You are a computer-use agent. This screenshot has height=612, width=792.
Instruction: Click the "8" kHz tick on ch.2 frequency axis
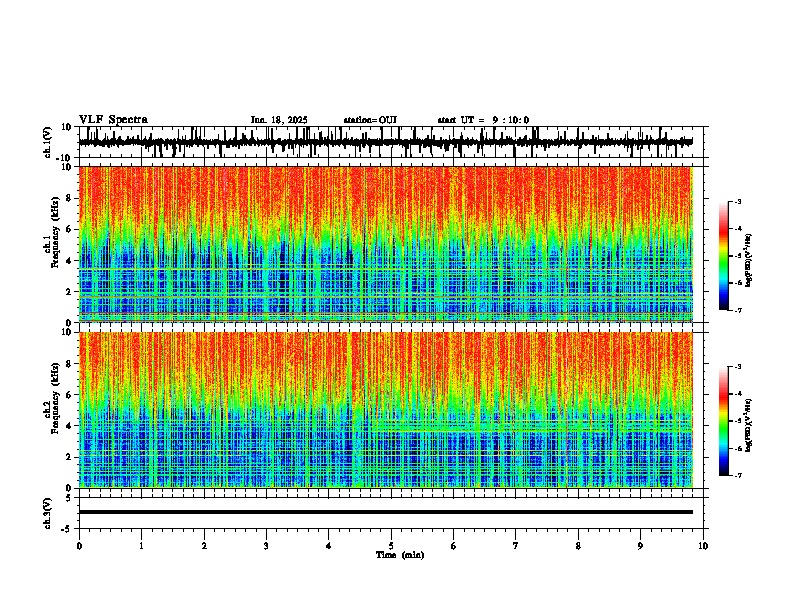[70, 364]
